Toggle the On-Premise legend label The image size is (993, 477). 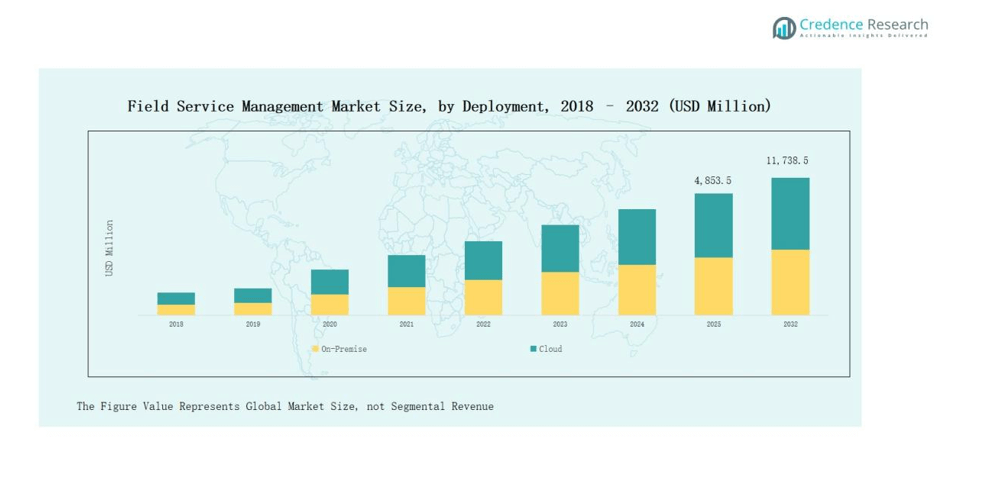click(343, 349)
